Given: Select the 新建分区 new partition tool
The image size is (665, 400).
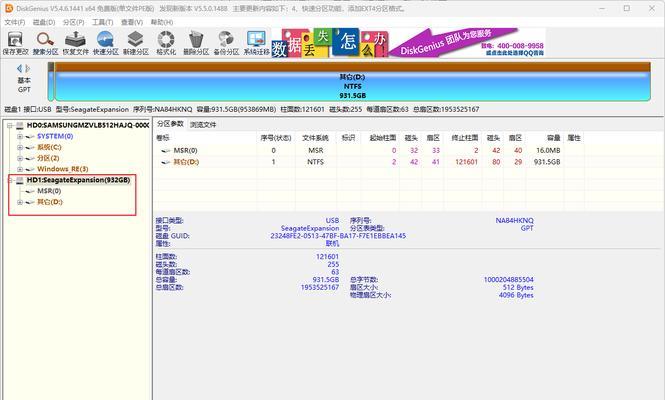Looking at the screenshot, I should 136,43.
